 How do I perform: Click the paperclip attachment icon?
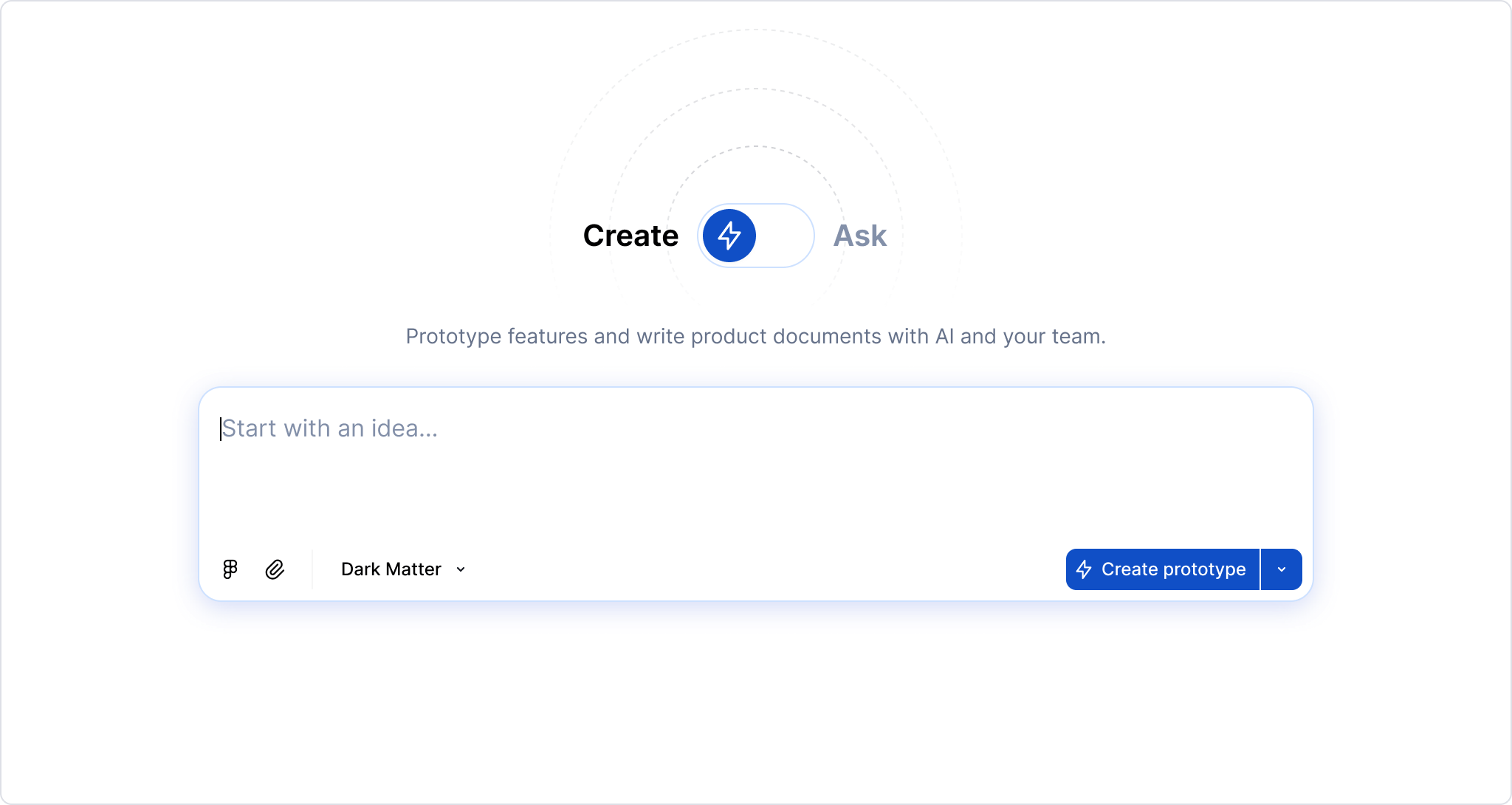point(275,569)
